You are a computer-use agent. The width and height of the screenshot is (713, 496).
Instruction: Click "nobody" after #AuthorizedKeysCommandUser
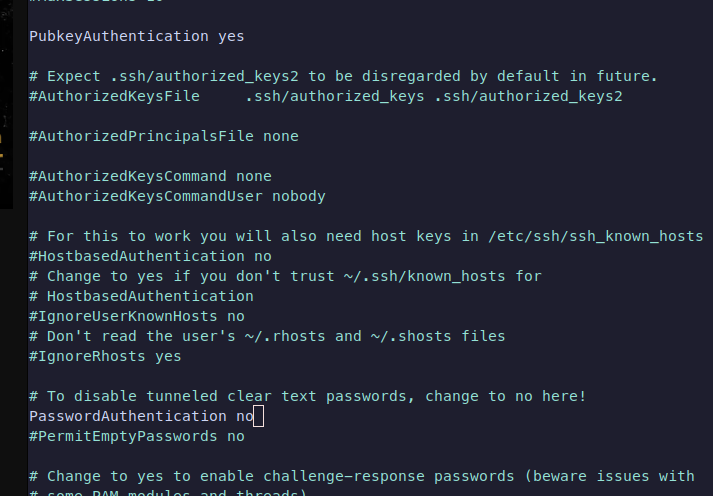point(299,196)
